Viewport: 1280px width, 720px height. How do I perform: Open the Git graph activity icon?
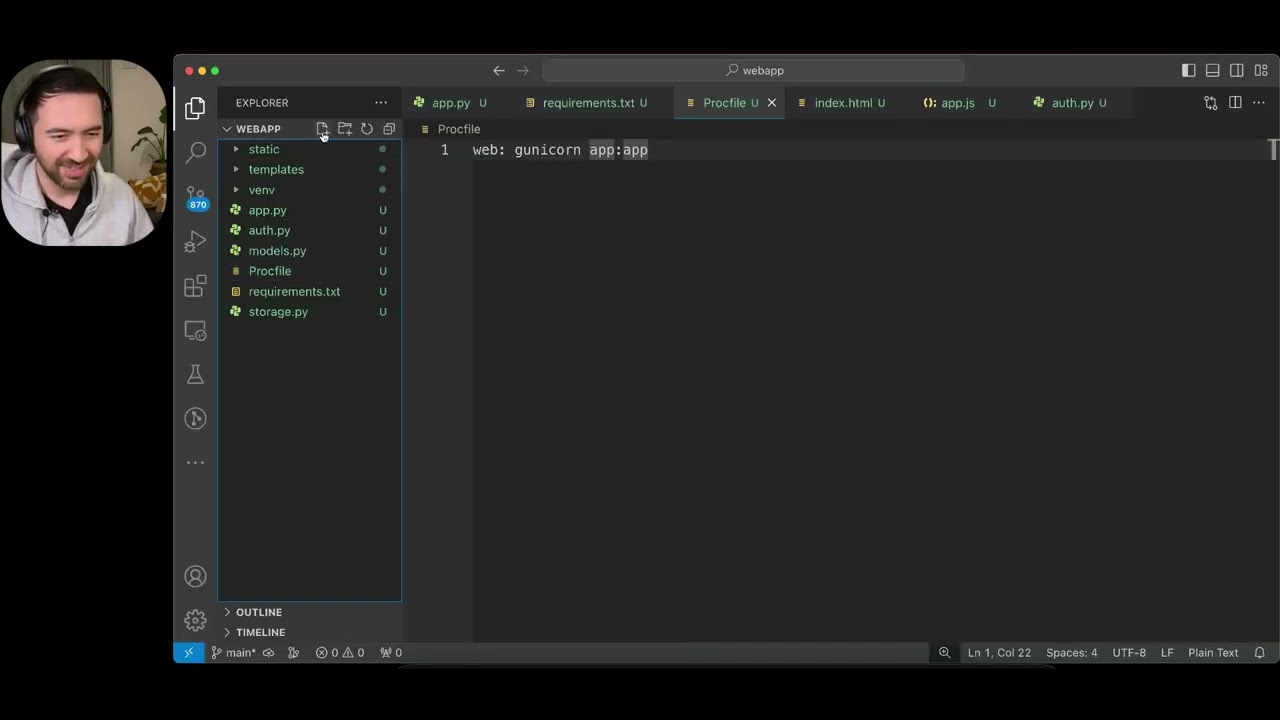(x=195, y=418)
